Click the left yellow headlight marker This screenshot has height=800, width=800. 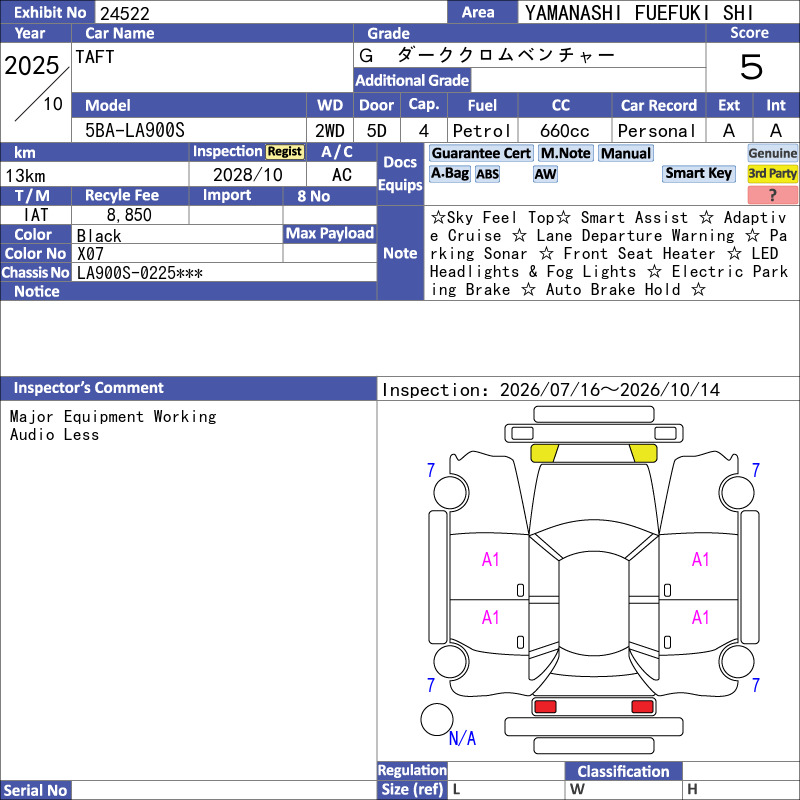tap(544, 453)
